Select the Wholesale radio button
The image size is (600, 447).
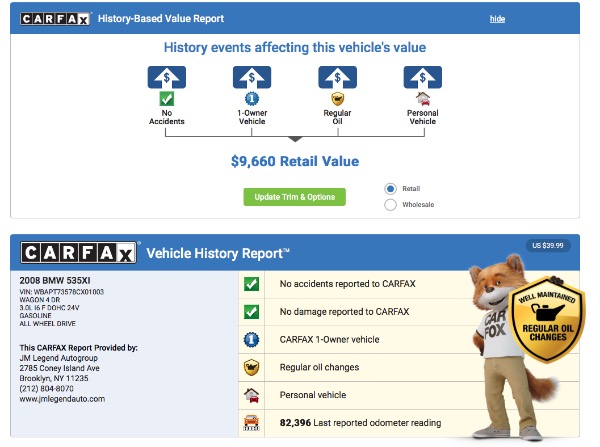[390, 205]
